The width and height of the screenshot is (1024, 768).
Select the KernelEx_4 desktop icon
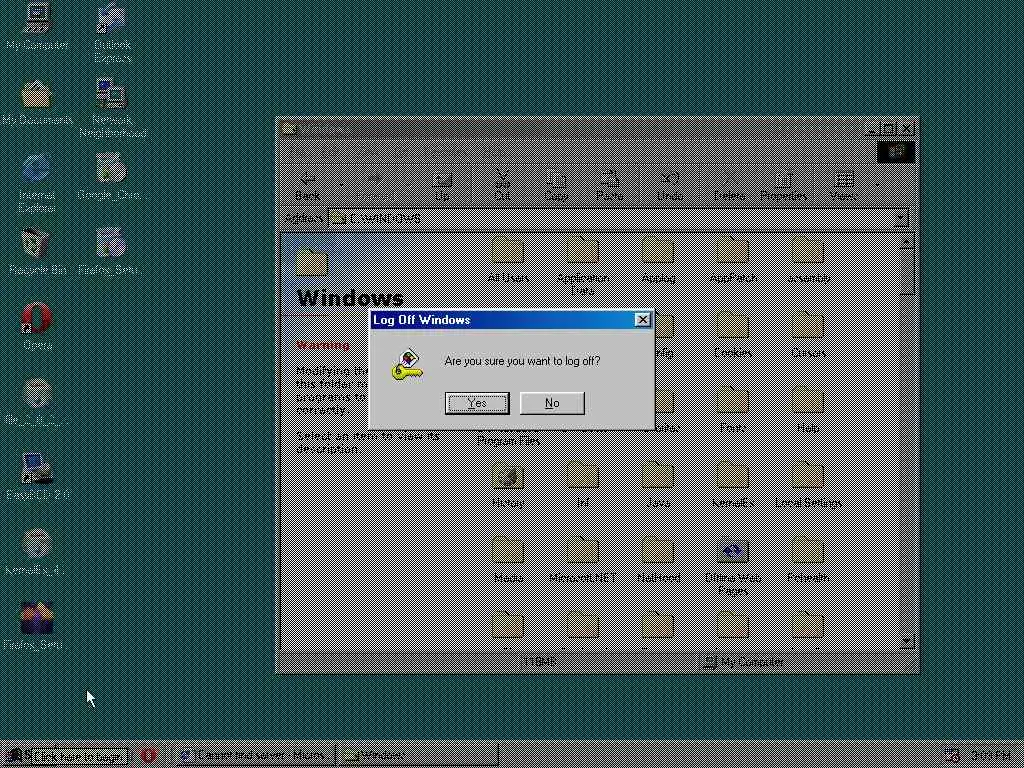pyautogui.click(x=37, y=552)
